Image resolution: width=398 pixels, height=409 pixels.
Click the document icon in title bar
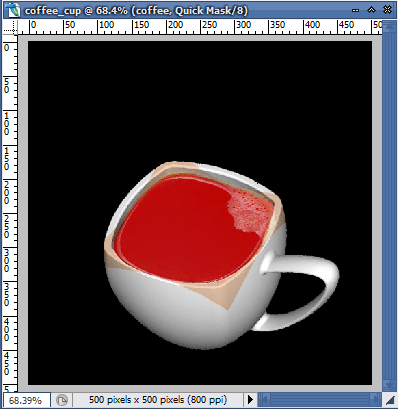click(x=12, y=10)
